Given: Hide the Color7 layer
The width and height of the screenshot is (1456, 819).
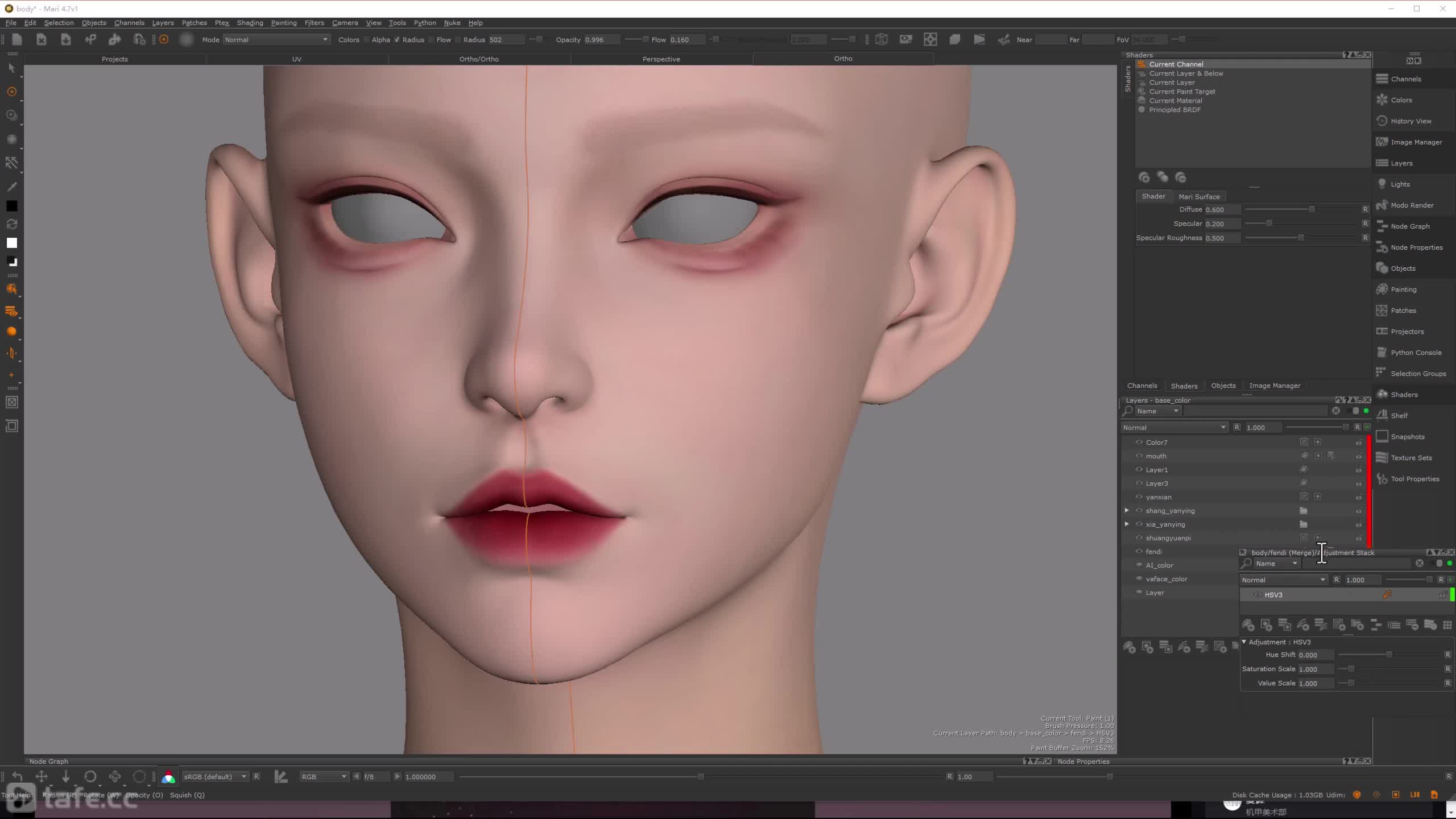Looking at the screenshot, I should [1139, 442].
